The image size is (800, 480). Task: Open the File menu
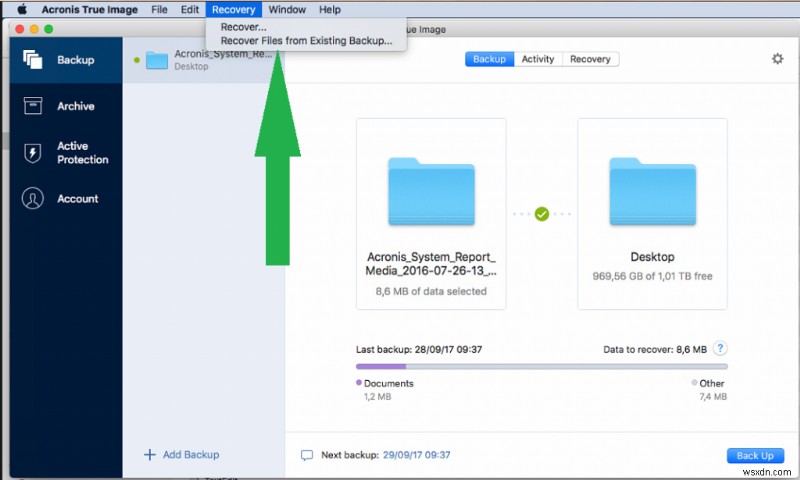point(159,9)
